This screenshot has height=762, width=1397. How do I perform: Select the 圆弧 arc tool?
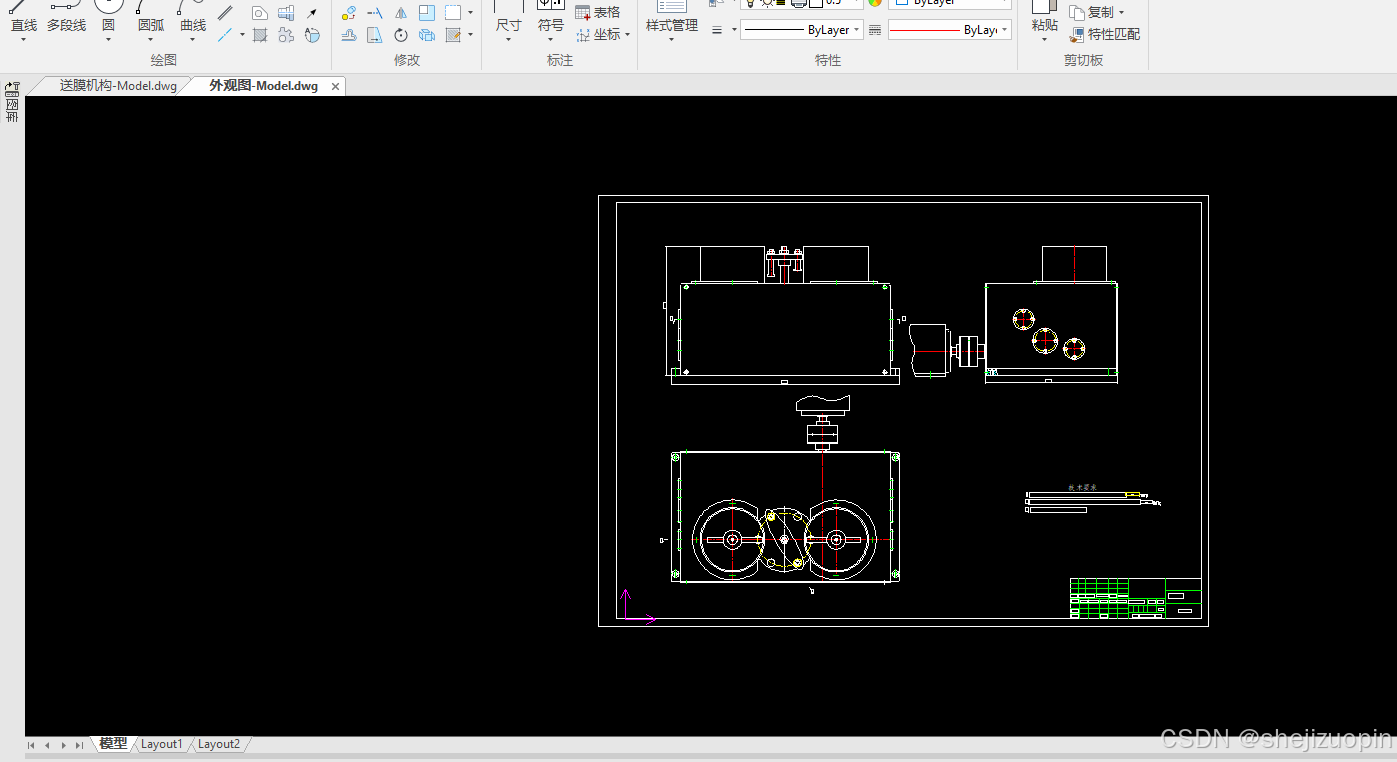[x=150, y=18]
